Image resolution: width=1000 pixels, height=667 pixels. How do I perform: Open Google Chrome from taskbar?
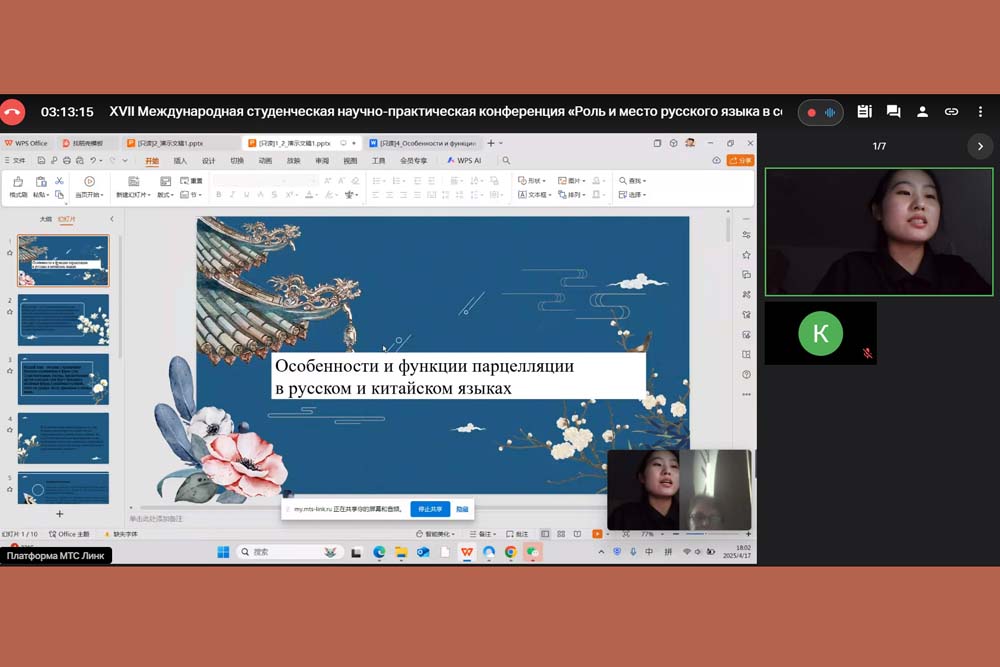(510, 552)
